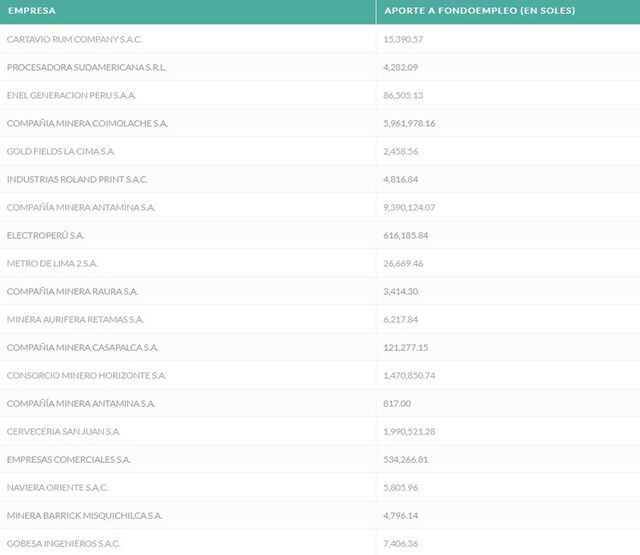Click EMPRESAS COMERCIALES S.A. company name
This screenshot has height=555, width=640.
point(68,459)
